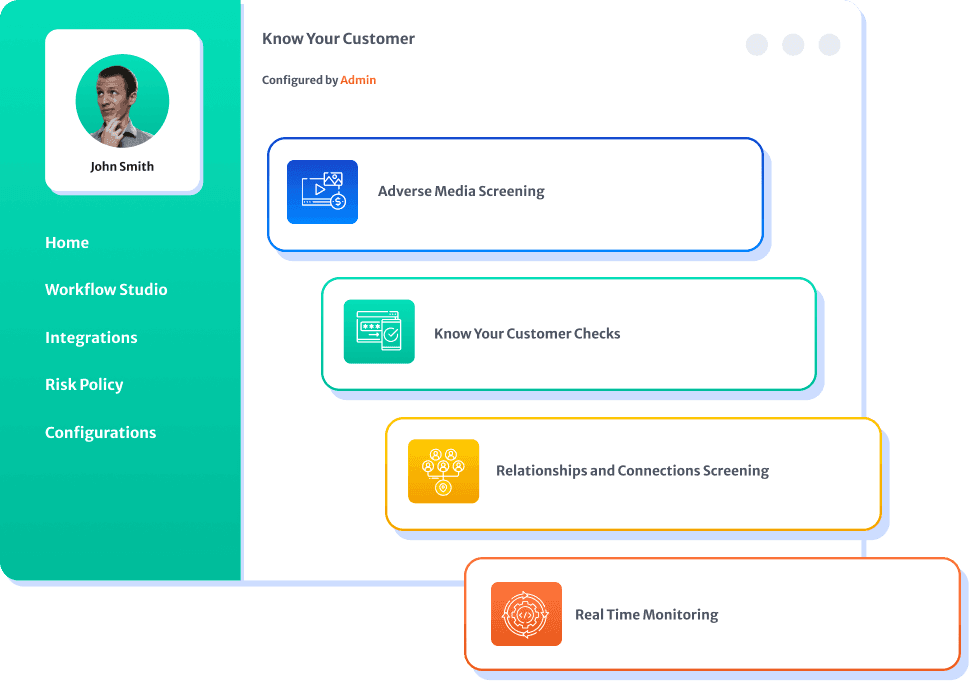Go to Workflow Studio in sidebar
969x681 pixels.
tap(106, 289)
